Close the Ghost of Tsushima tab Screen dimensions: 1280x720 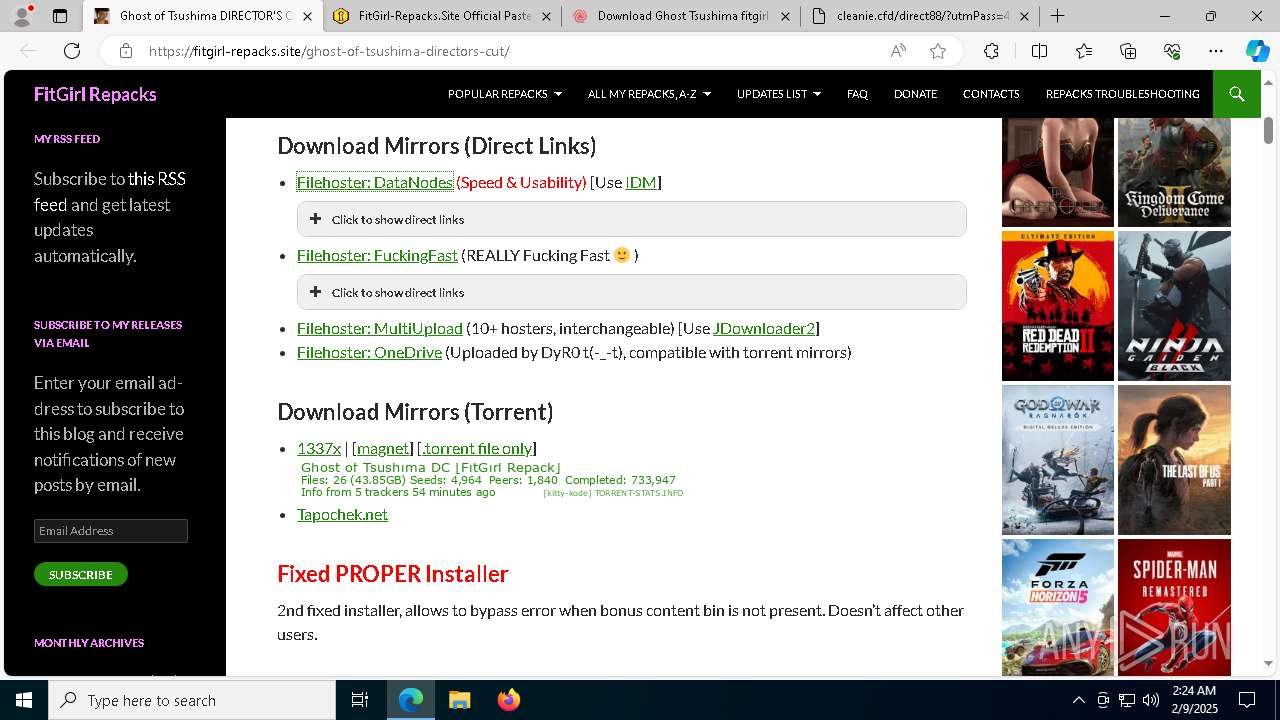click(x=307, y=16)
